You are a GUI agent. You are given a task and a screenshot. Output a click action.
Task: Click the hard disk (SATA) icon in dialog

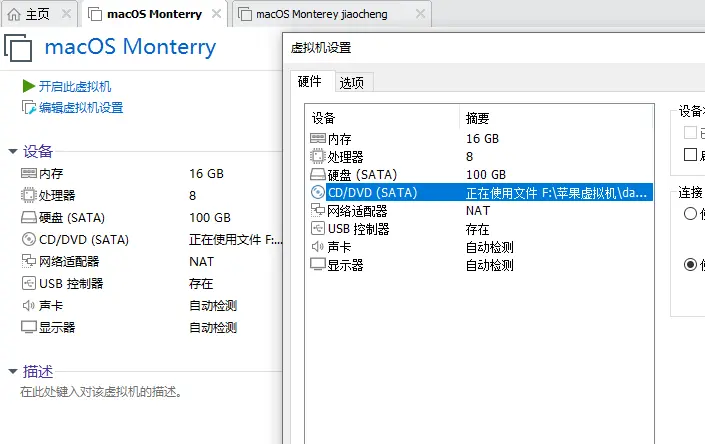318,175
